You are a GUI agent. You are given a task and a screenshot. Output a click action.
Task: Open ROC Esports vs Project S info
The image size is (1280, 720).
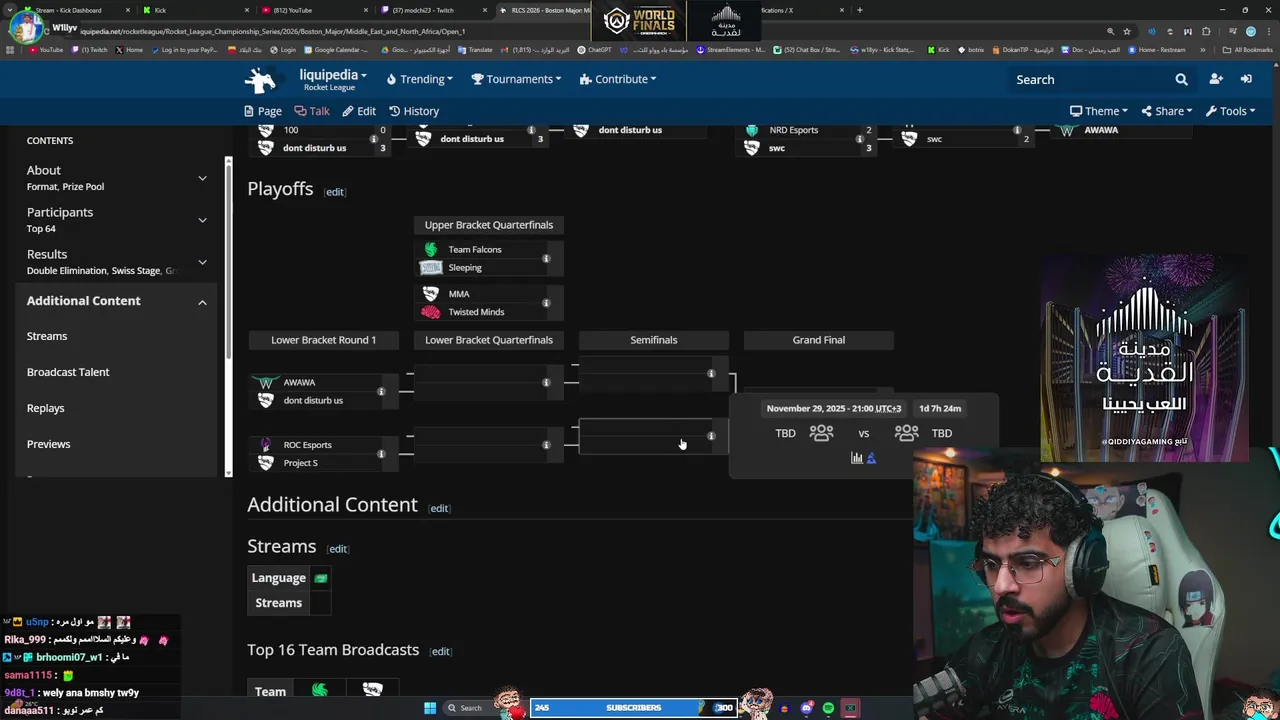click(381, 454)
